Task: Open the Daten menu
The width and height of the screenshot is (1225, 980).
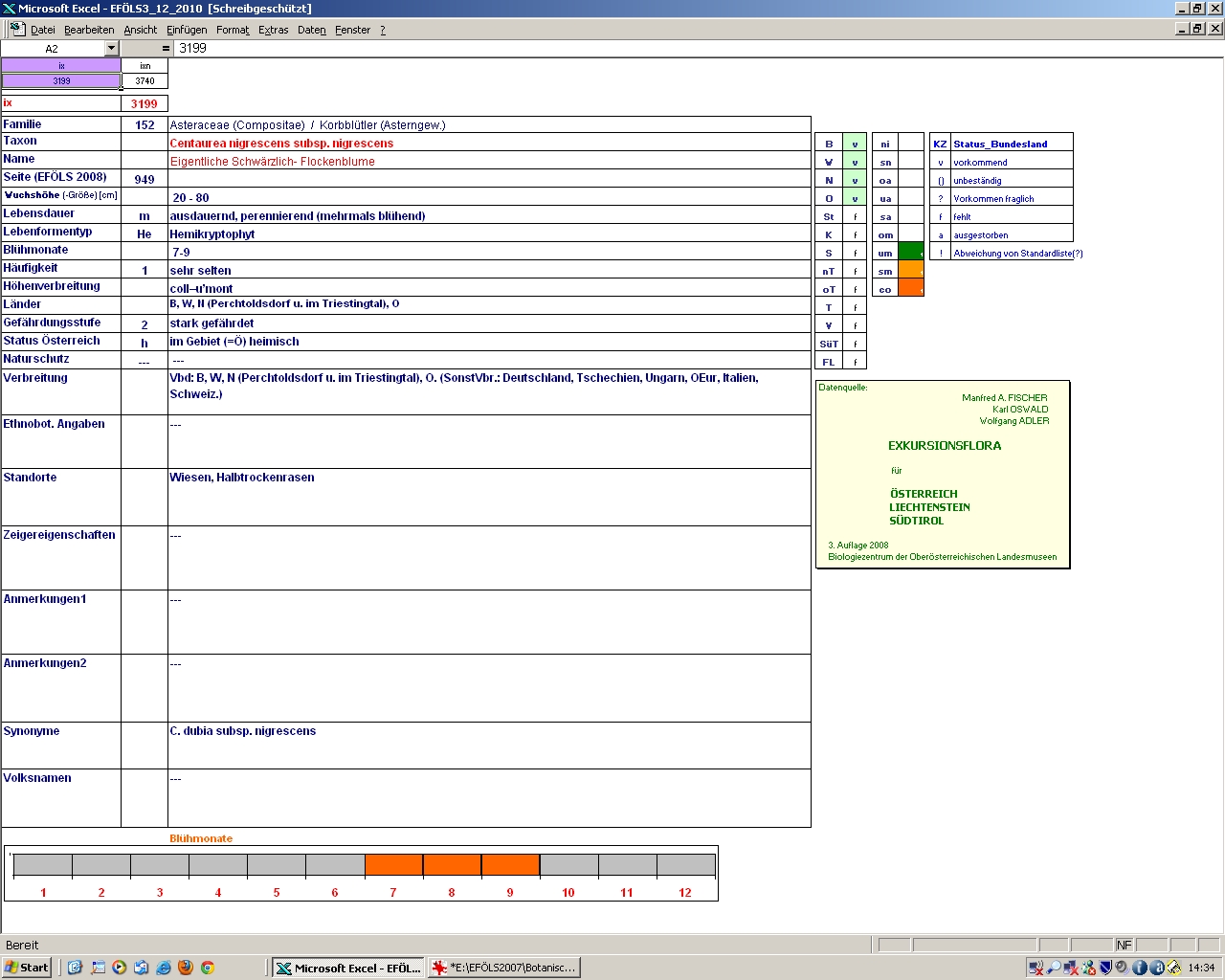Action: click(311, 30)
